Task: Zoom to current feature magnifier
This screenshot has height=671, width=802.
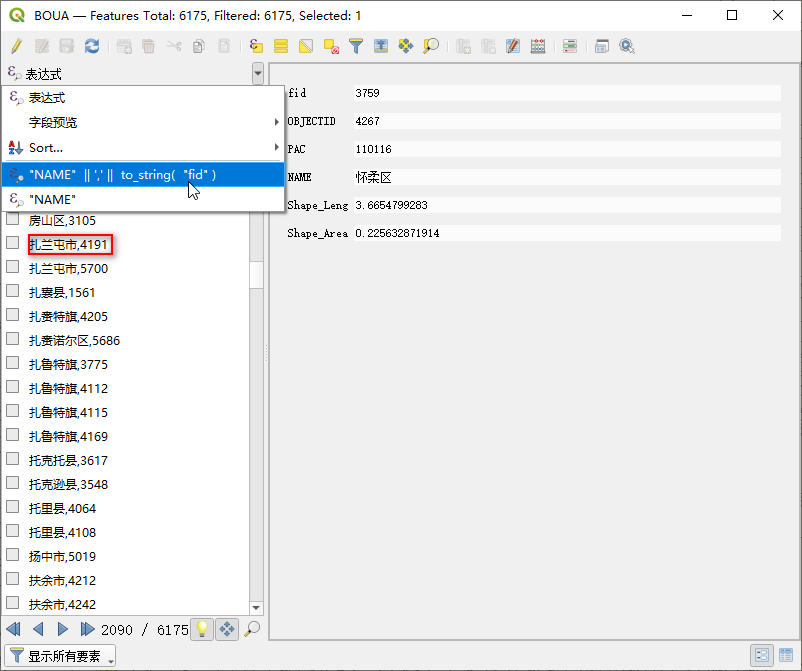Action: pos(252,629)
